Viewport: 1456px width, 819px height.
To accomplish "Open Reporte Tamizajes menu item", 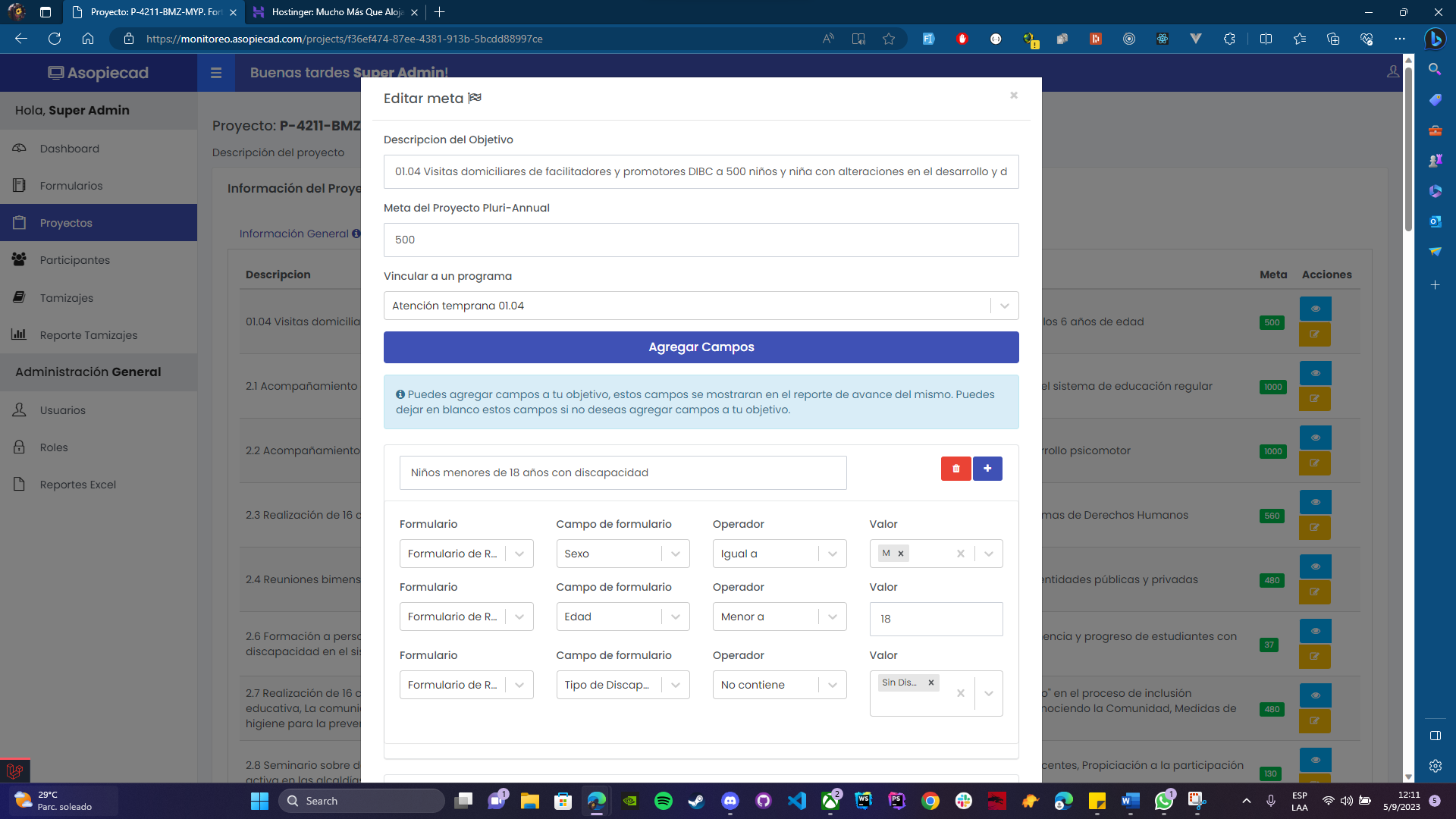I will 89,335.
